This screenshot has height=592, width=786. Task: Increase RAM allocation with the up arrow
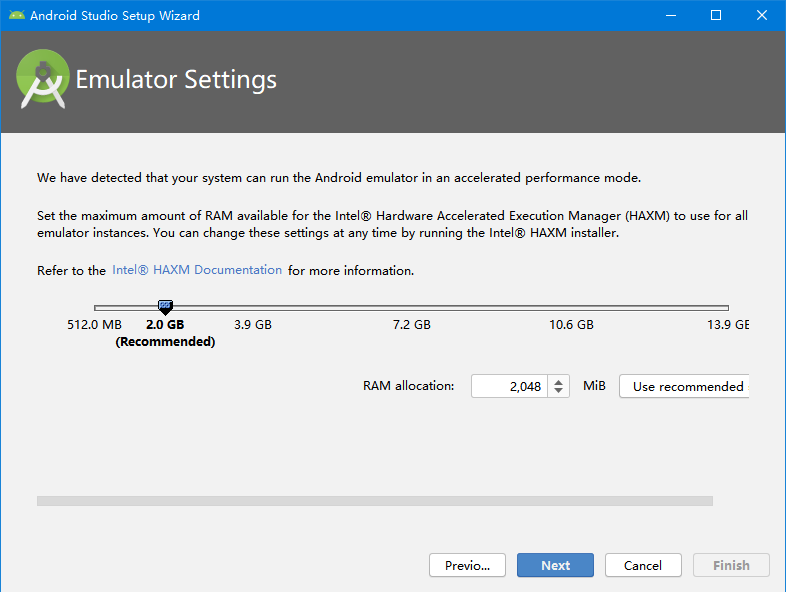[x=559, y=381]
